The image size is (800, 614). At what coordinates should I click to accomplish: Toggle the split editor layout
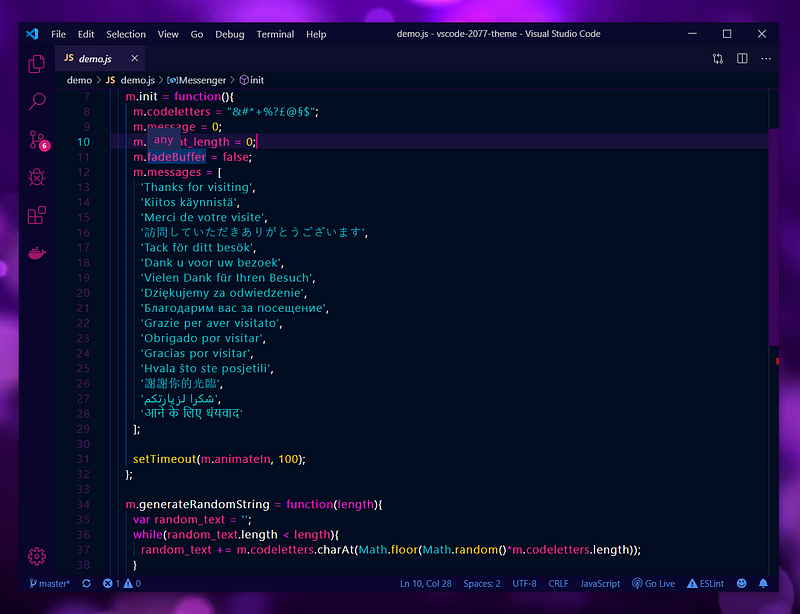742,59
